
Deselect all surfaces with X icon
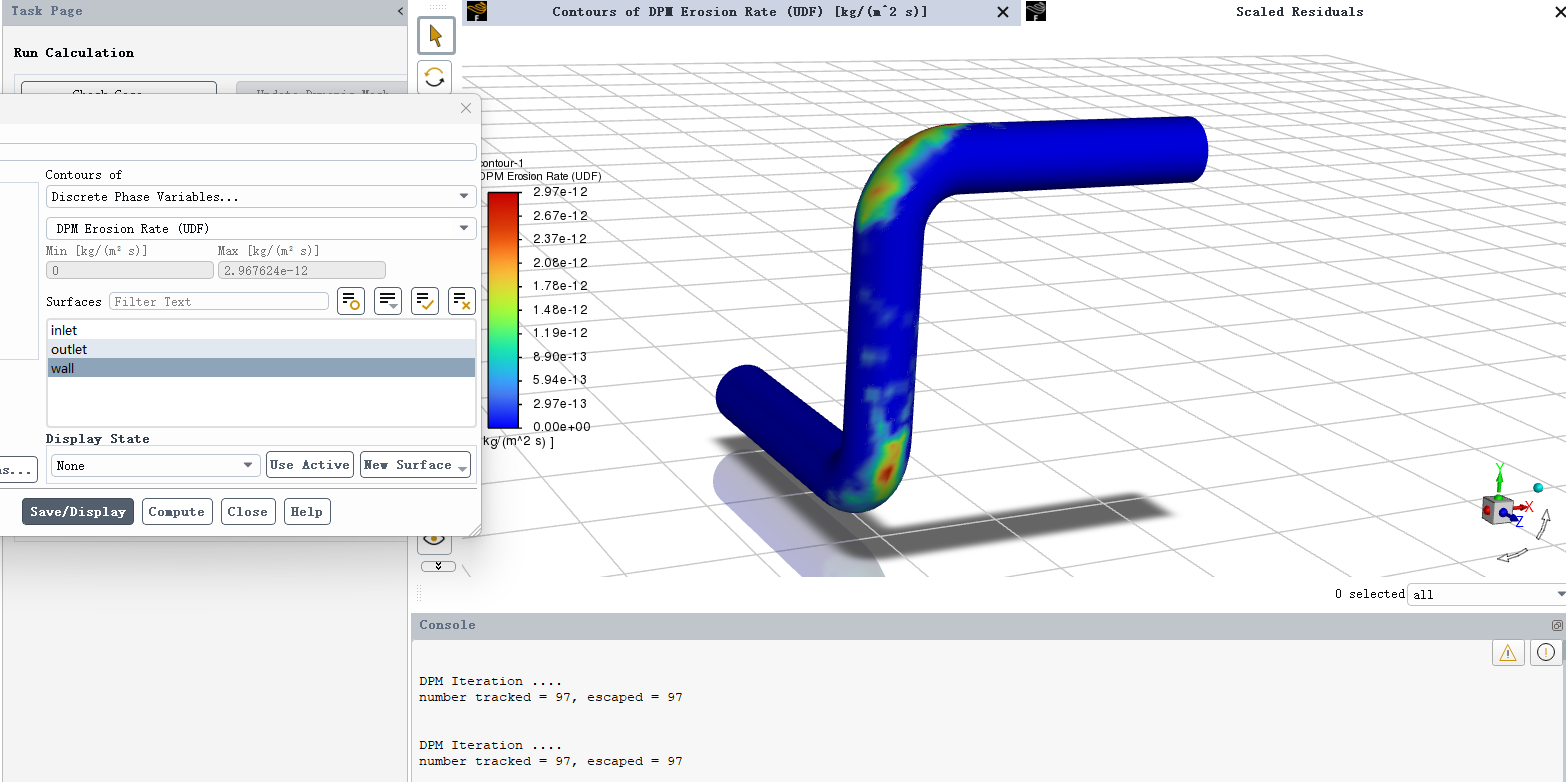click(x=461, y=301)
